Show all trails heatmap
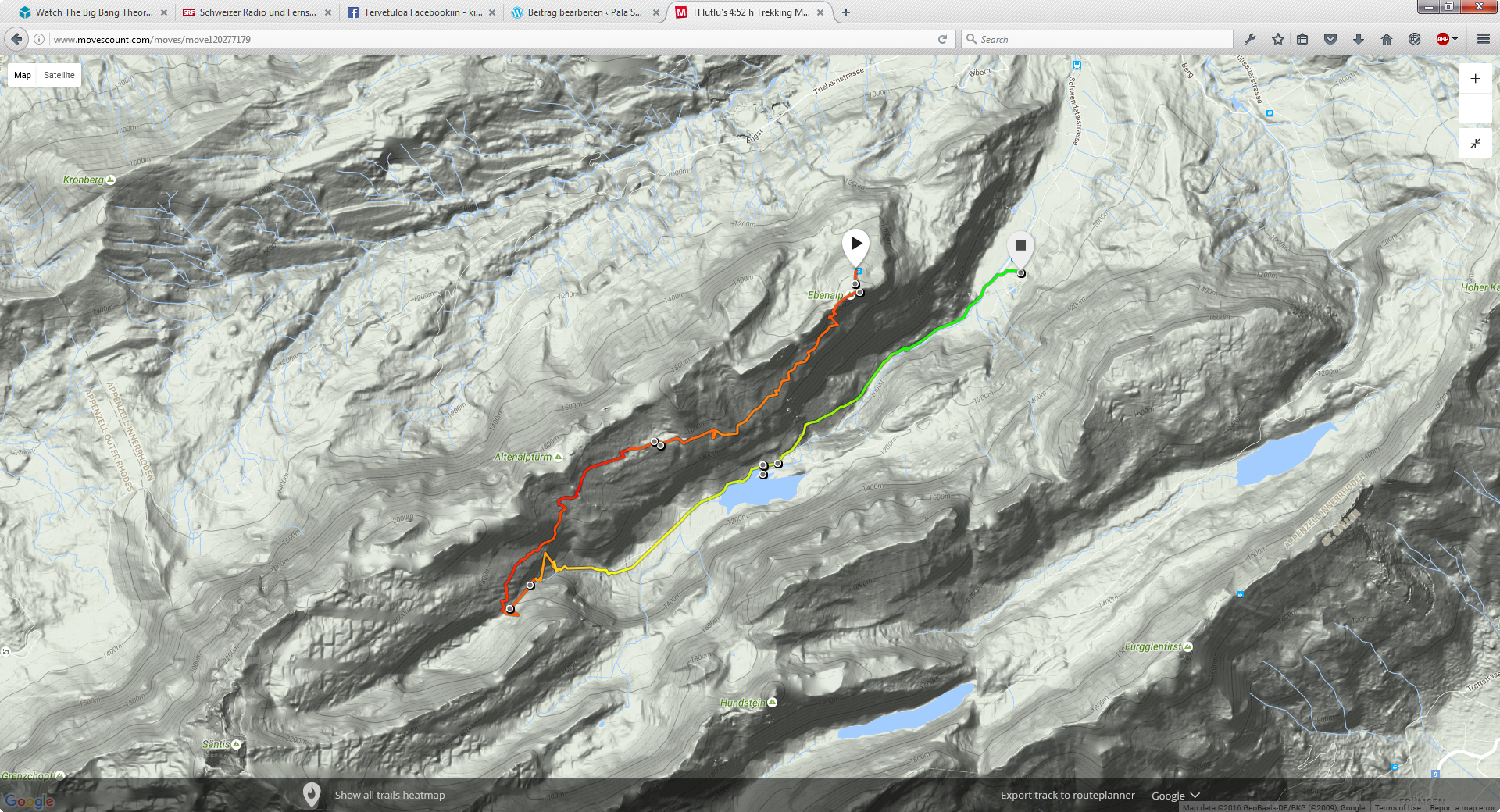This screenshot has height=812, width=1500. pyautogui.click(x=390, y=795)
